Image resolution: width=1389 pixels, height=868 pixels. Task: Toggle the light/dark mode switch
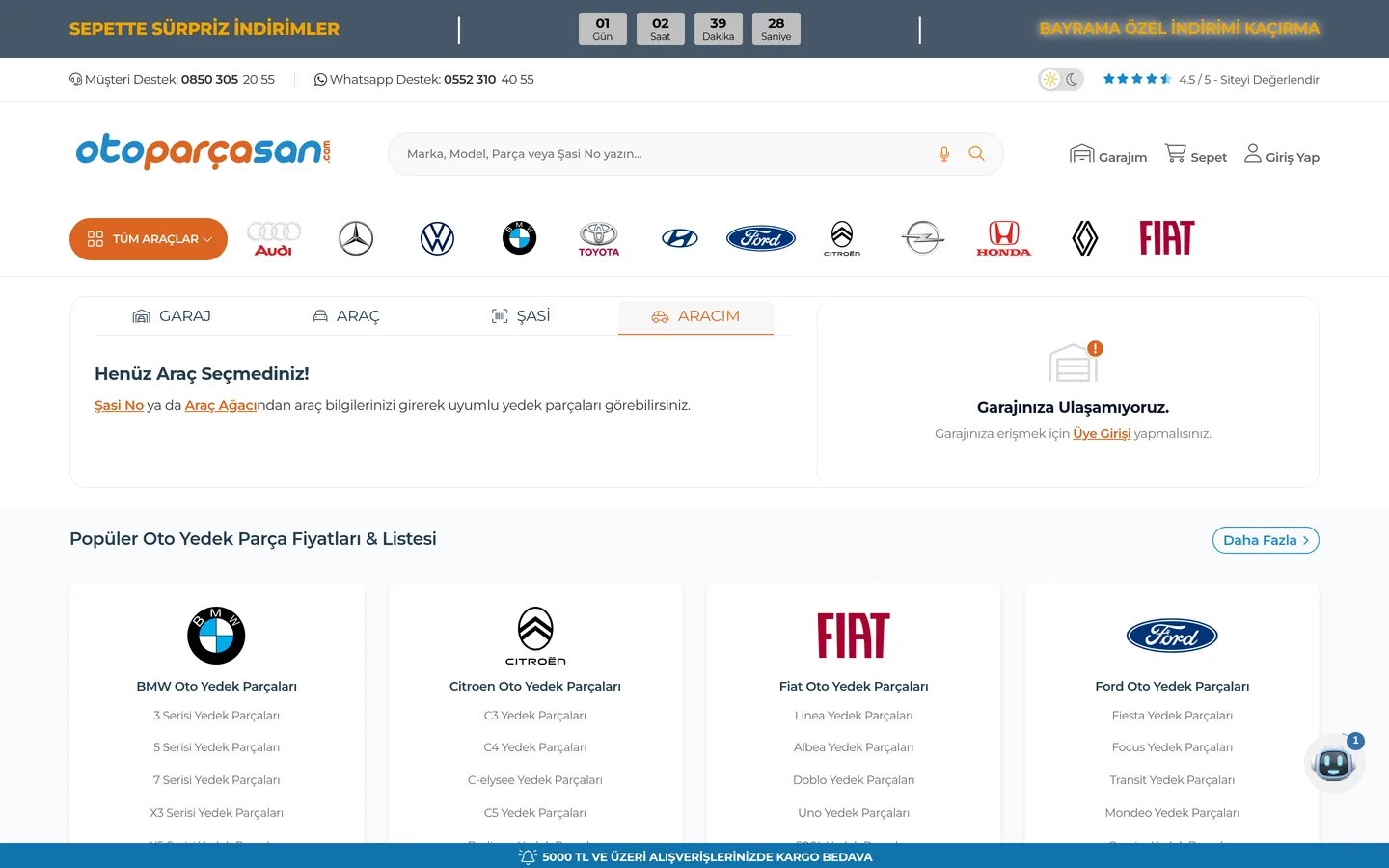[1061, 79]
